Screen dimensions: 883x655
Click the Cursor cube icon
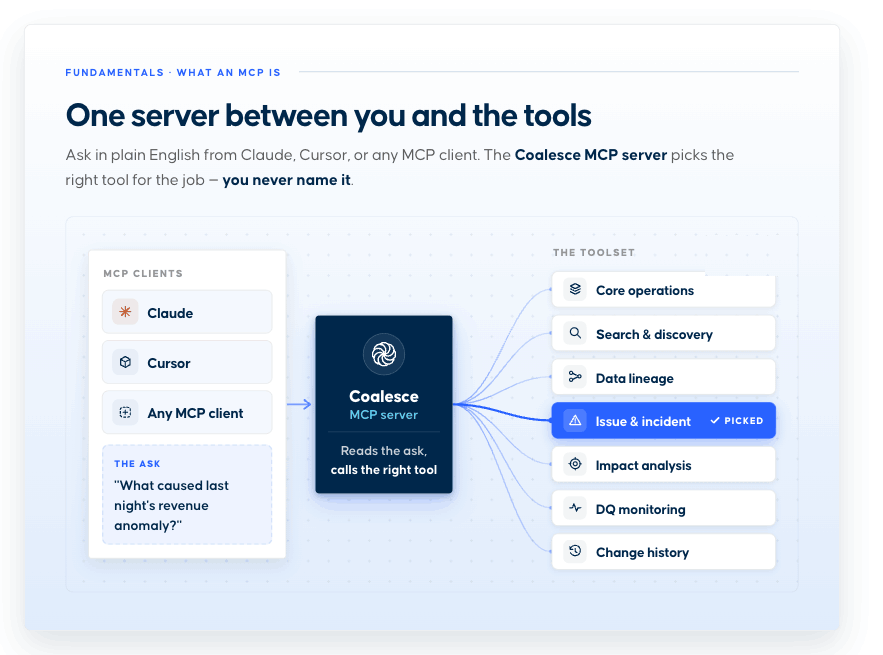pyautogui.click(x=125, y=362)
